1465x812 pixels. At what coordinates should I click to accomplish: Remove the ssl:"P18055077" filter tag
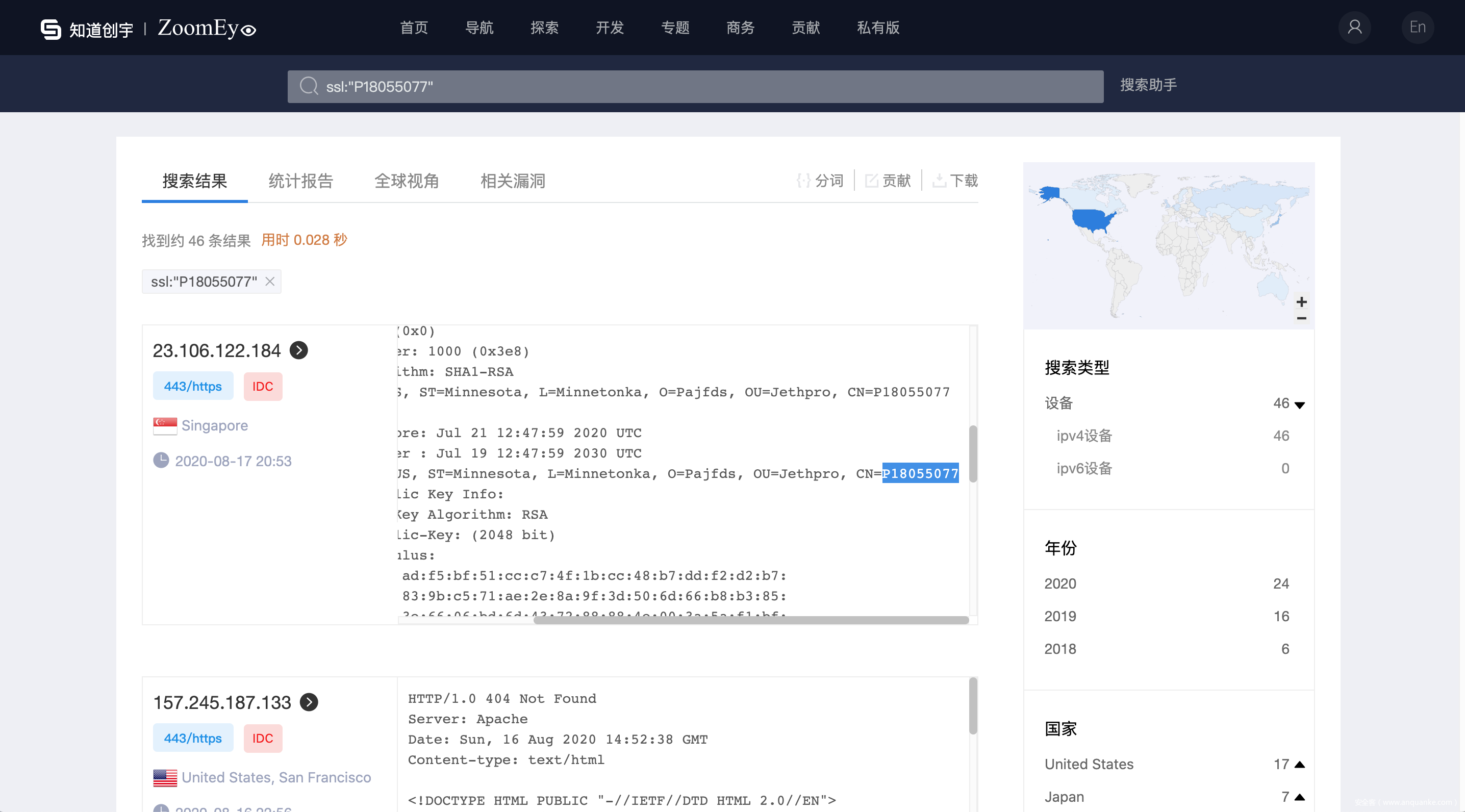click(x=270, y=282)
